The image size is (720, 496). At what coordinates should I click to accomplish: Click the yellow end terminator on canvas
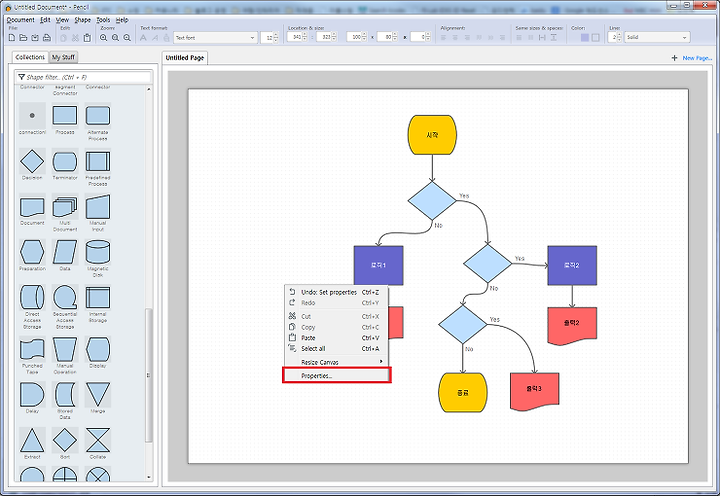tap(462, 393)
